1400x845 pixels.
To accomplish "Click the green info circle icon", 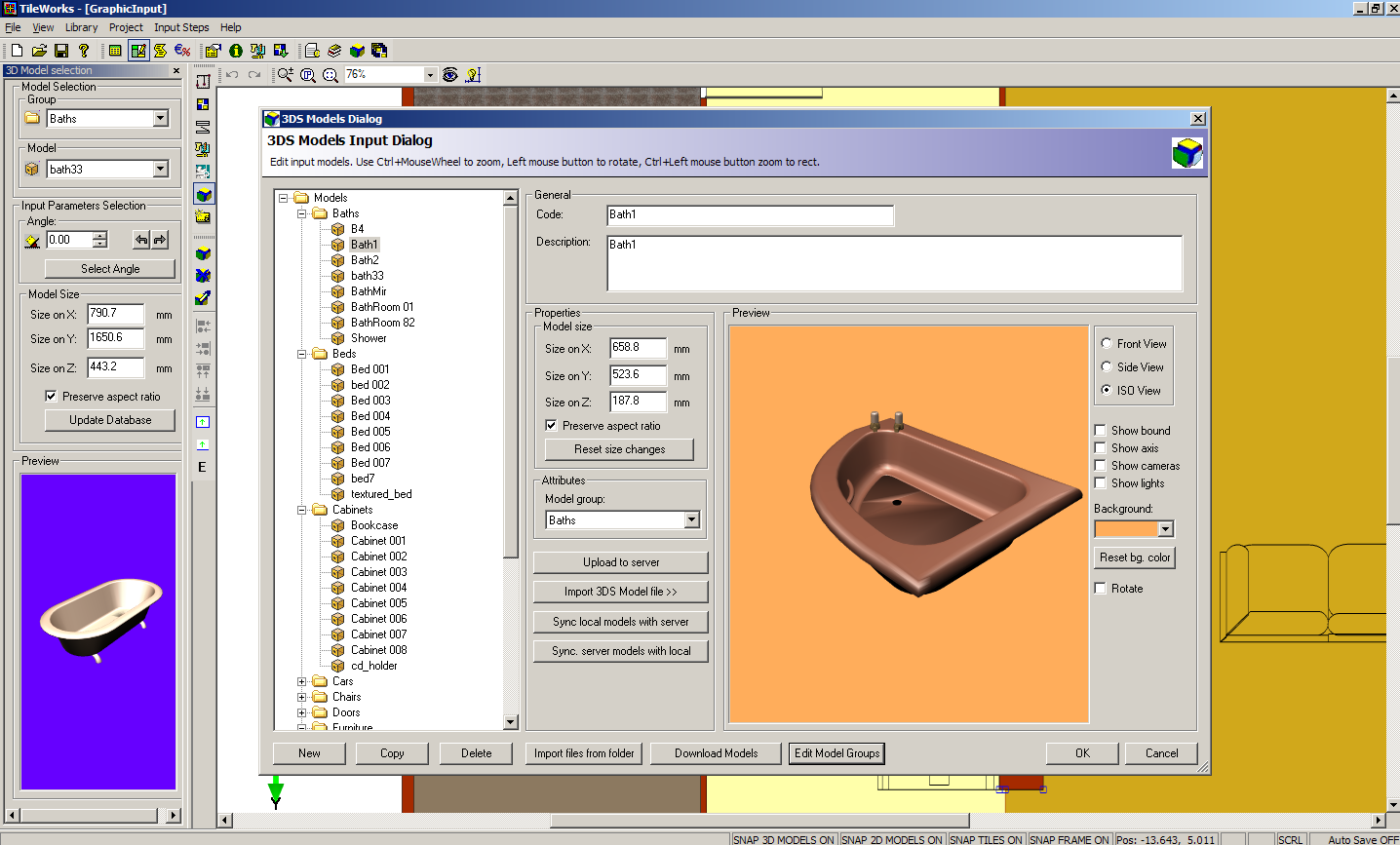I will click(x=236, y=51).
